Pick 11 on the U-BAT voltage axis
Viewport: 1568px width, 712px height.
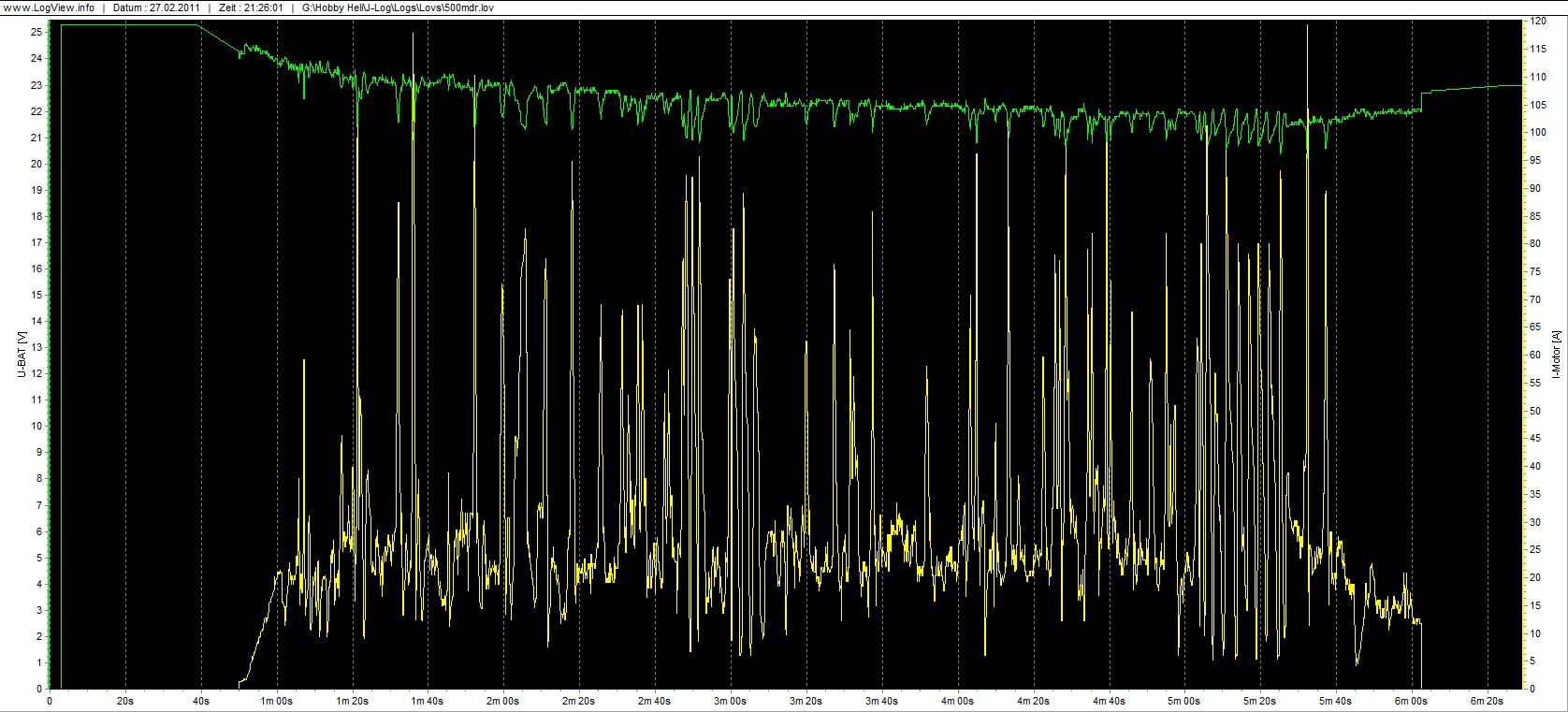point(36,400)
